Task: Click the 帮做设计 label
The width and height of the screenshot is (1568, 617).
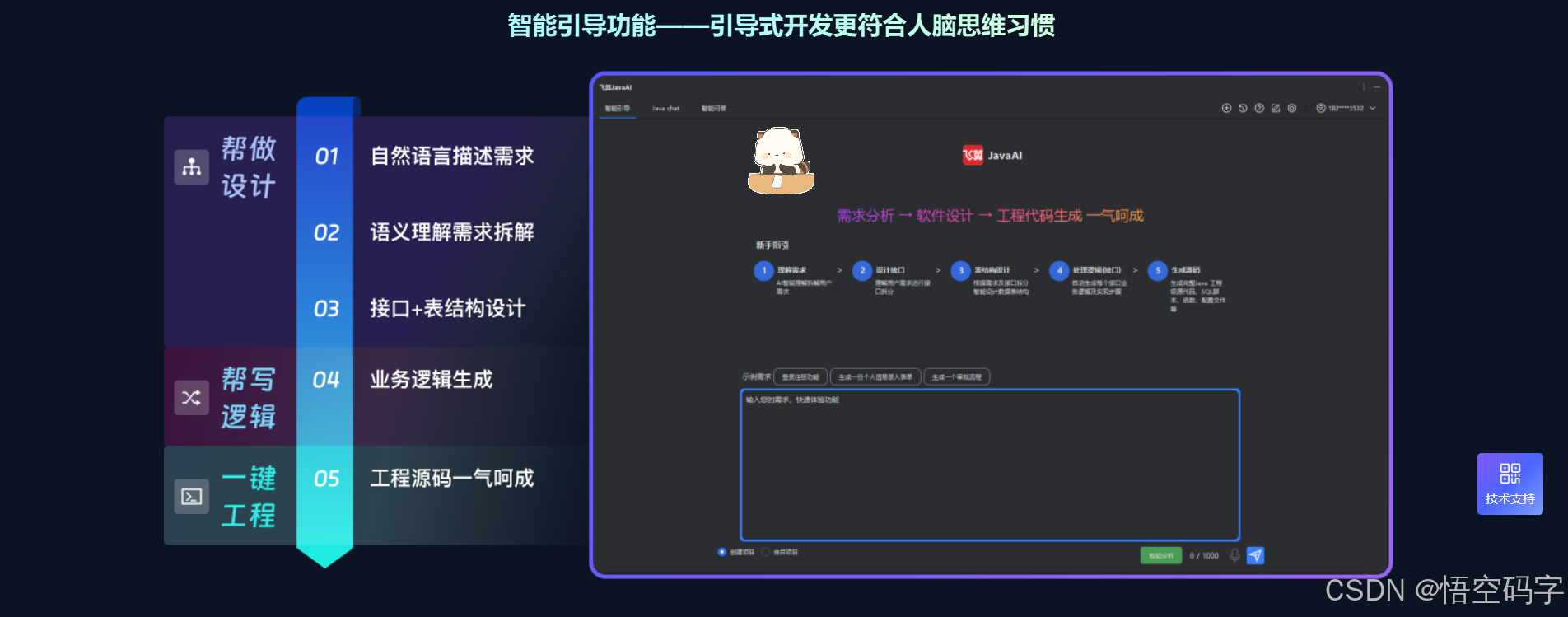Action: 249,167
